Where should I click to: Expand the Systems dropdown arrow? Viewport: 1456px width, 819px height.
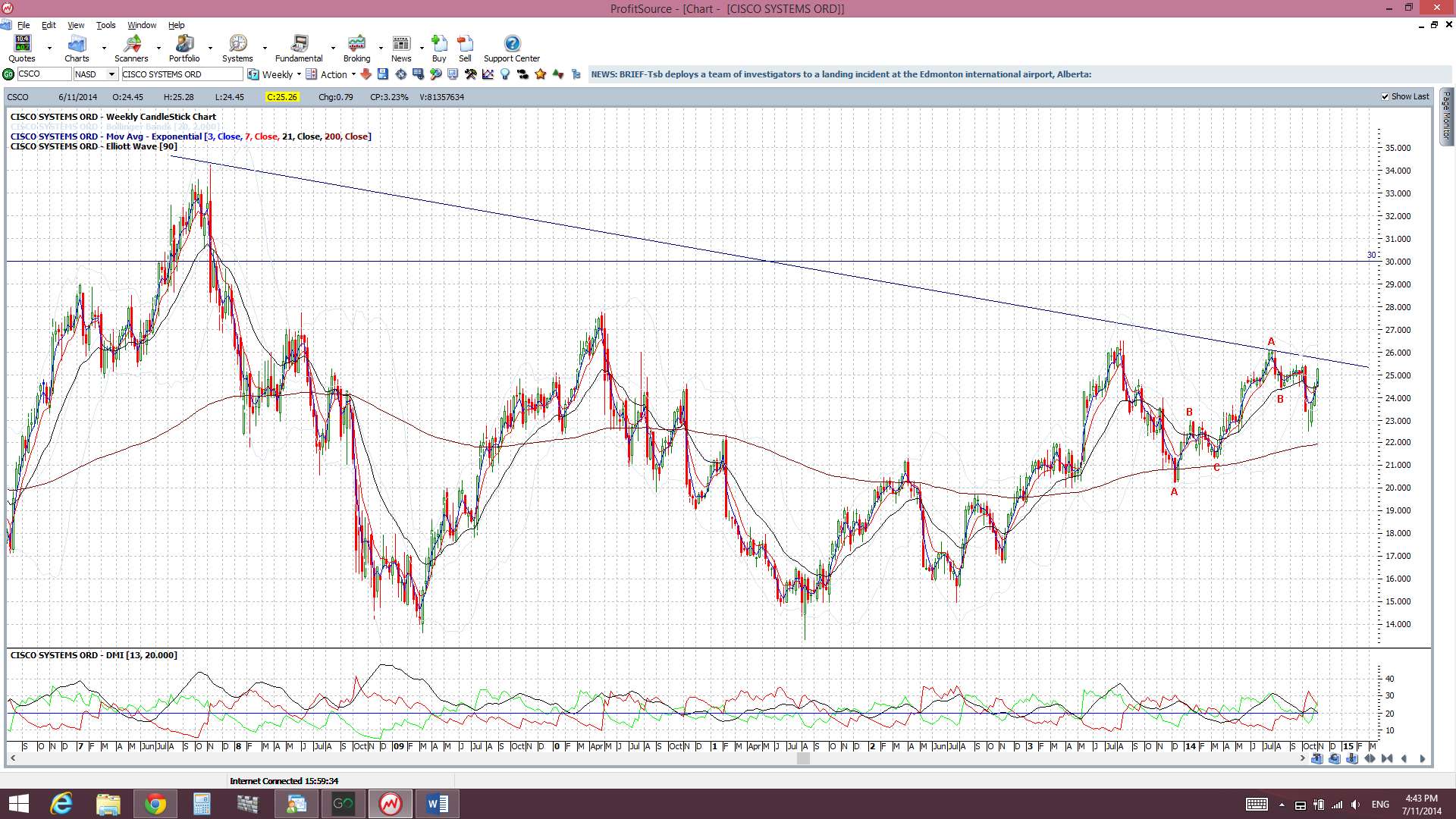pyautogui.click(x=265, y=48)
